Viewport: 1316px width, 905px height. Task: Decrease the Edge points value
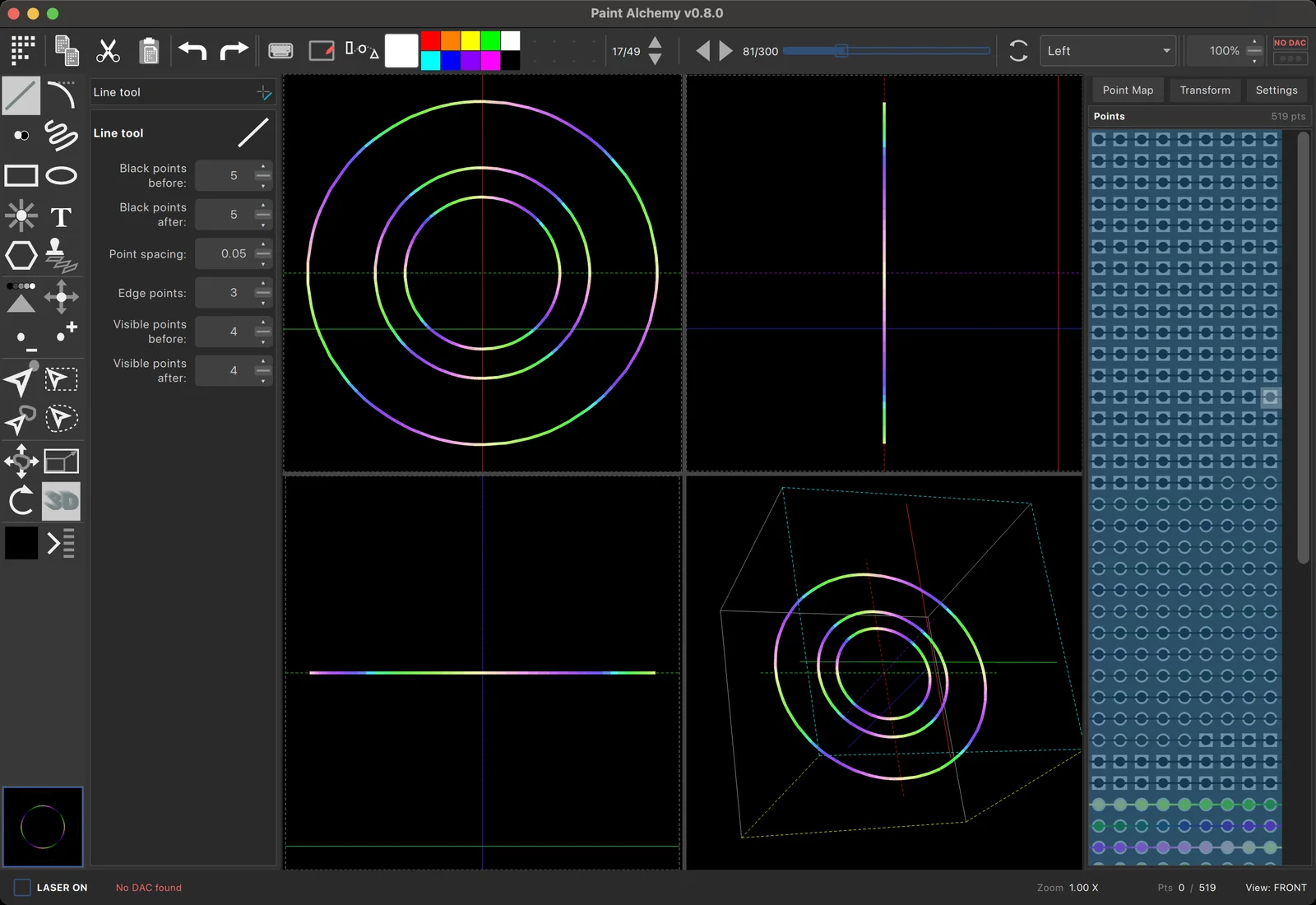tap(263, 303)
